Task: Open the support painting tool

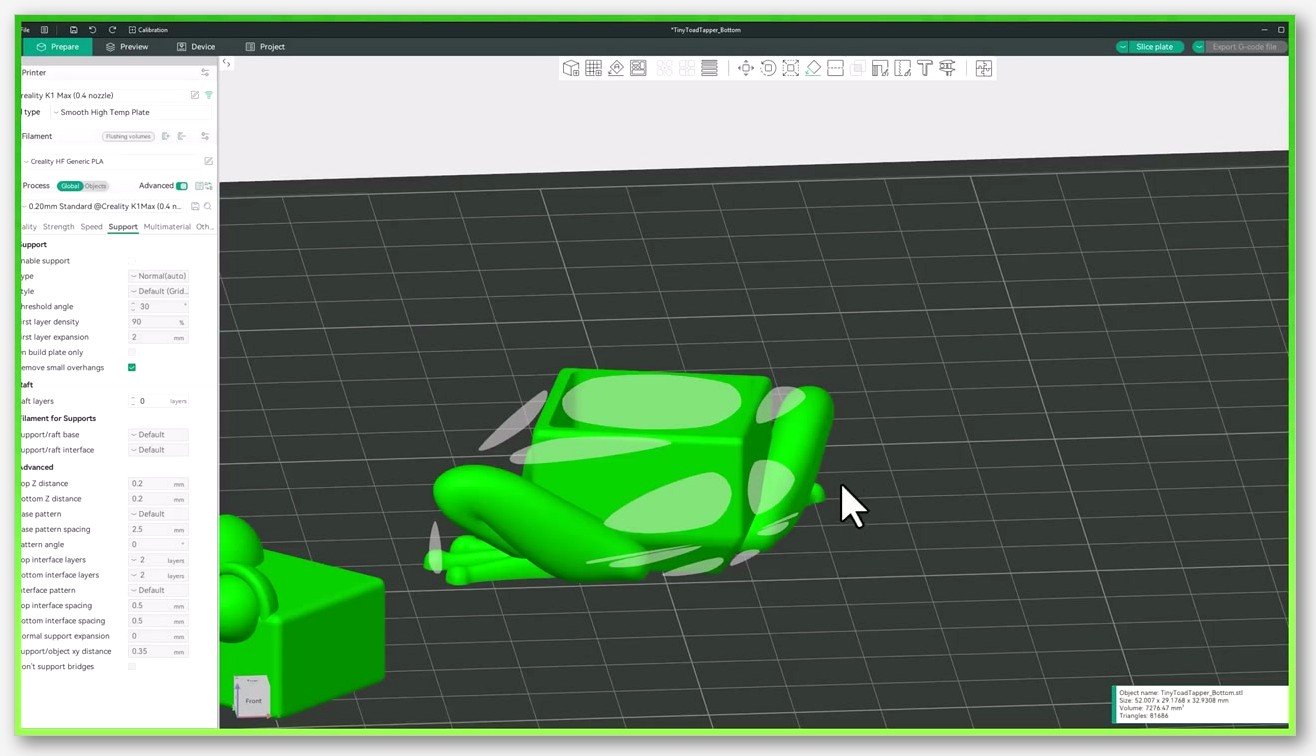Action: point(880,68)
